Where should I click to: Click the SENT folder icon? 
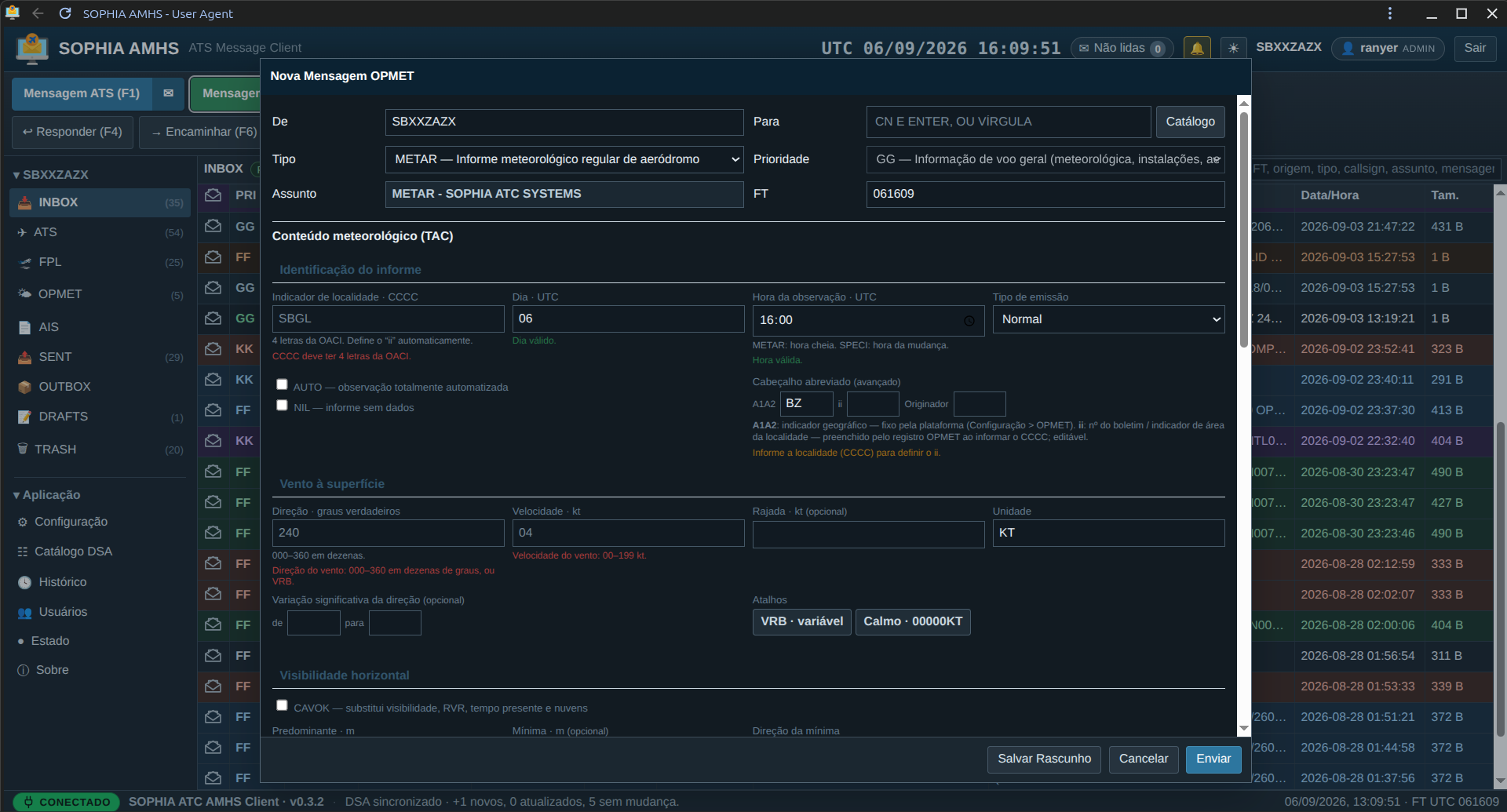24,357
